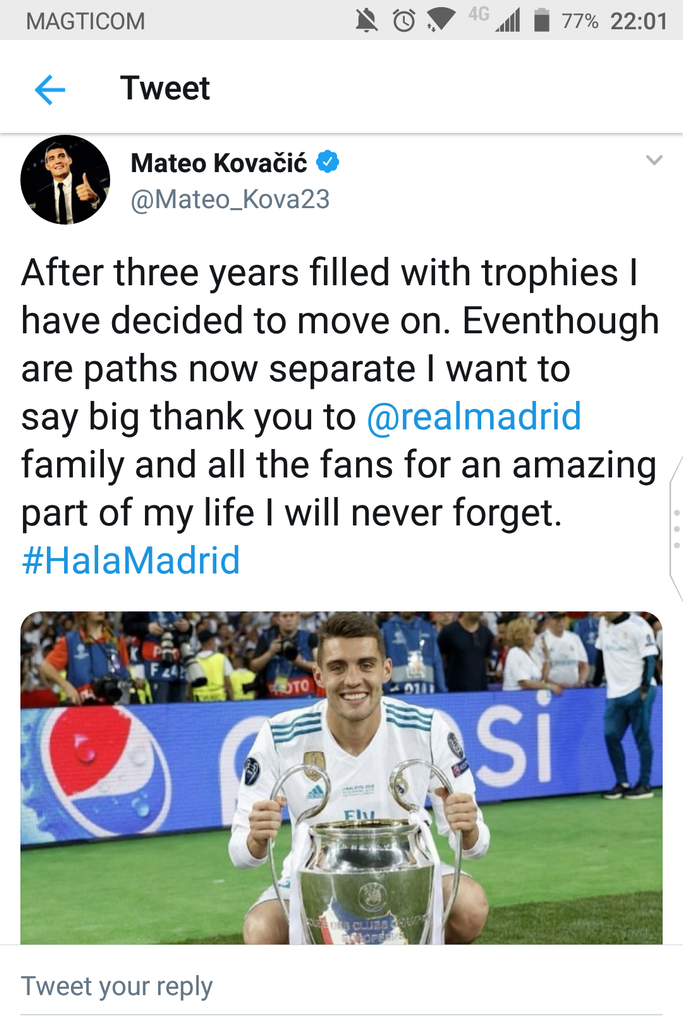Tap the back arrow icon
The image size is (683, 1024).
coord(49,90)
